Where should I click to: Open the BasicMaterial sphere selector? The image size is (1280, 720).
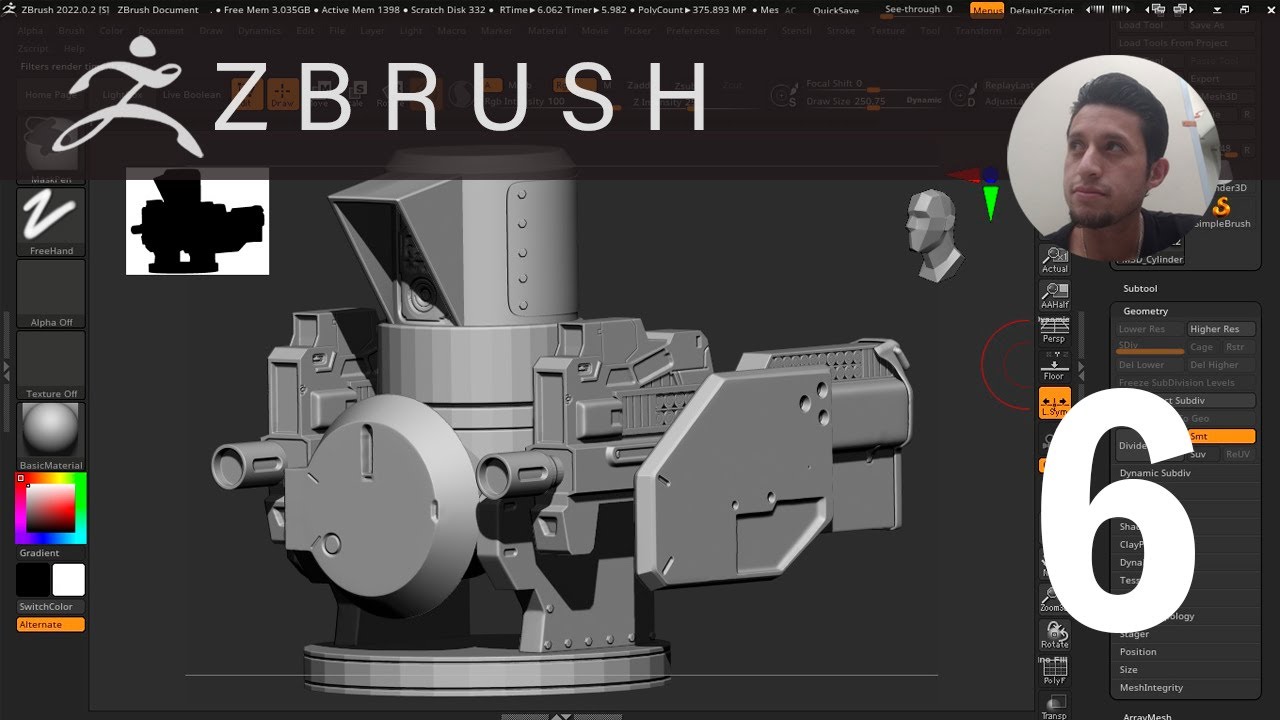click(x=51, y=437)
